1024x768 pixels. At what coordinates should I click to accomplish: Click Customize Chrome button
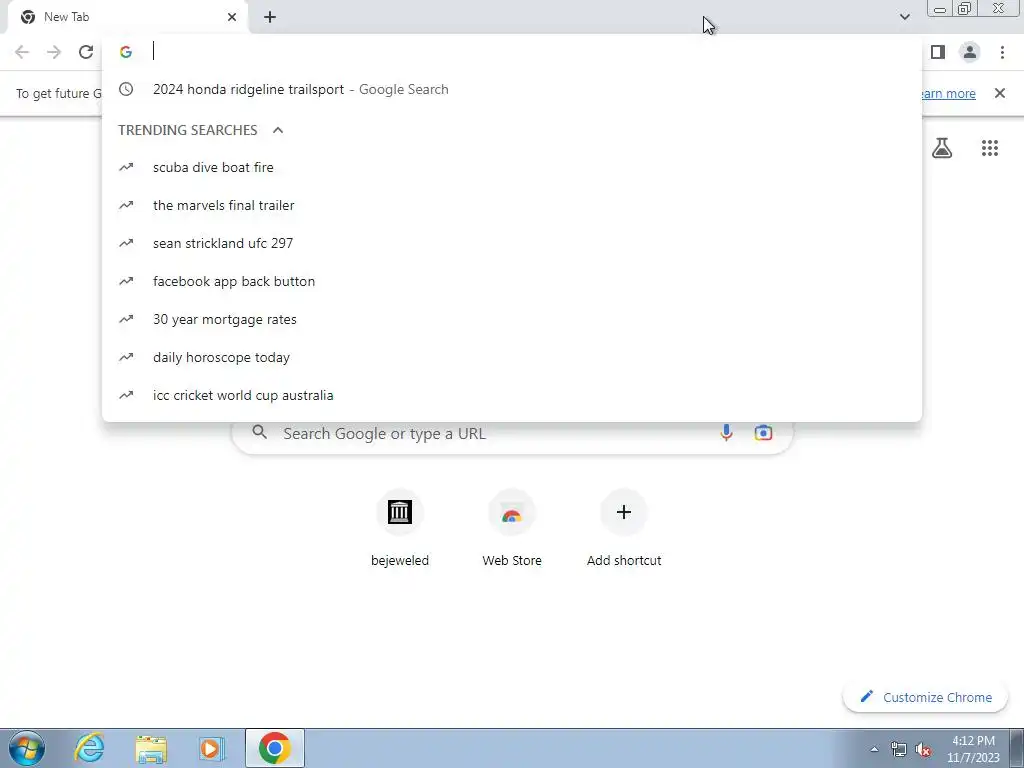click(926, 697)
